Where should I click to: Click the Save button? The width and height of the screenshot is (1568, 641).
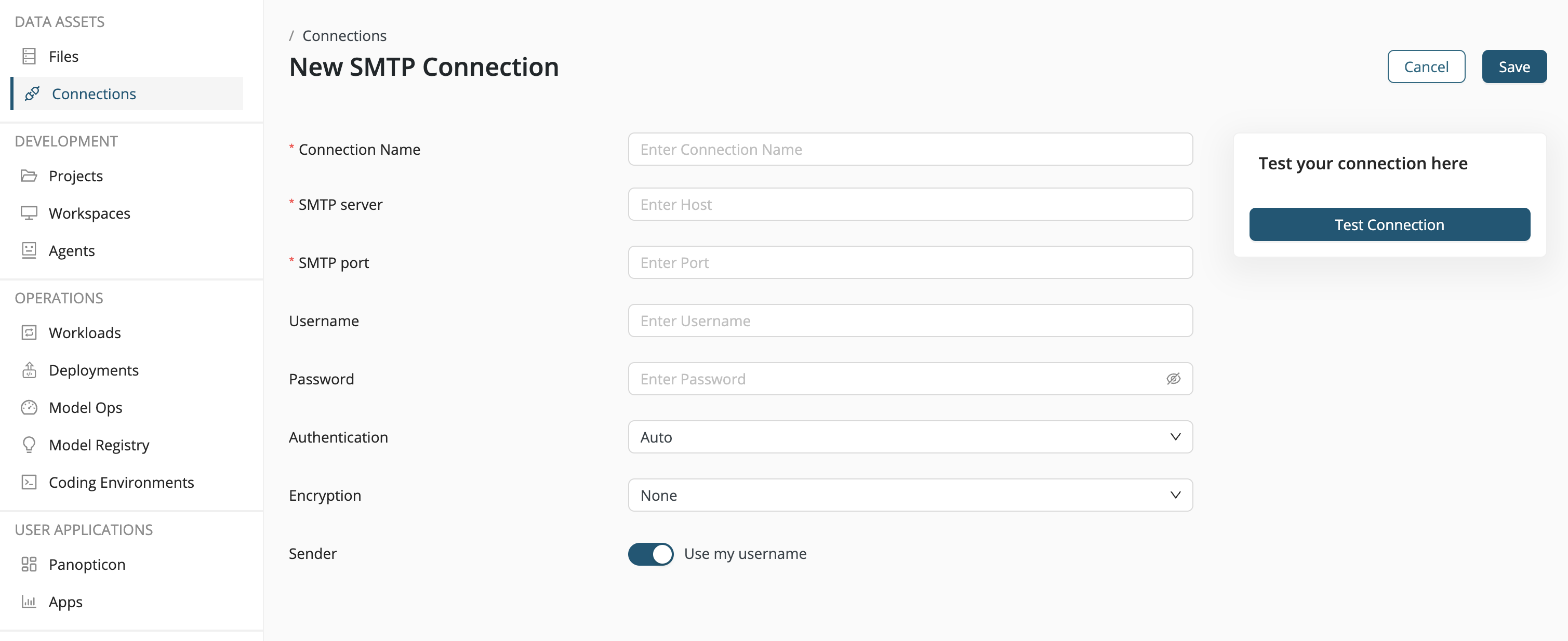coord(1514,66)
